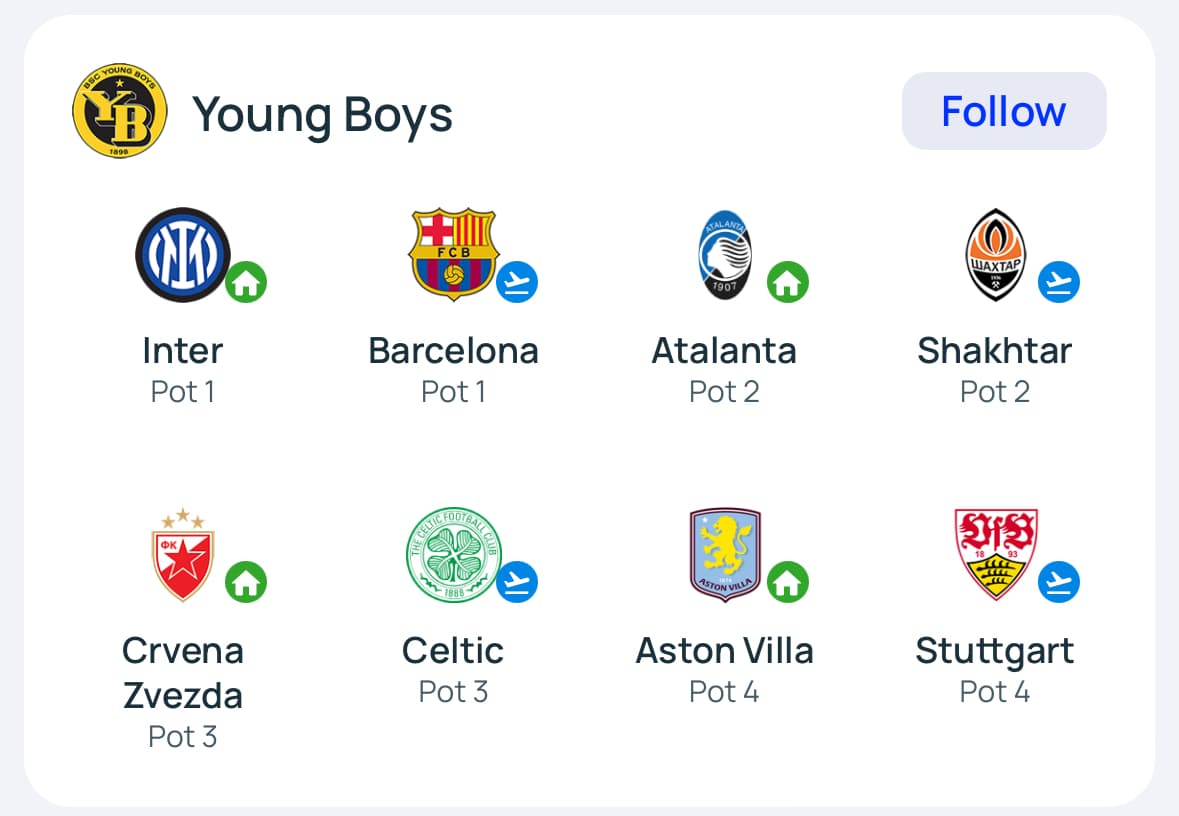Click the Pot 4 label under Stuttgart
Screen dimensions: 1179x816
point(995,692)
